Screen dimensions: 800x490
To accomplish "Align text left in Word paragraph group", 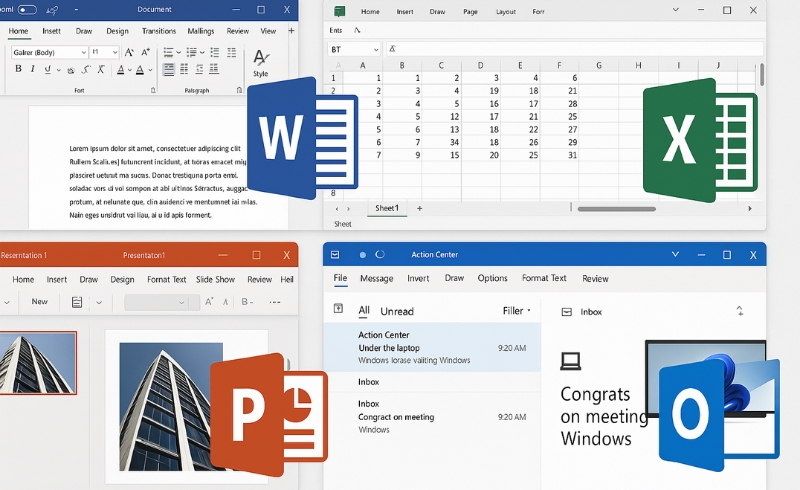I will pos(168,69).
